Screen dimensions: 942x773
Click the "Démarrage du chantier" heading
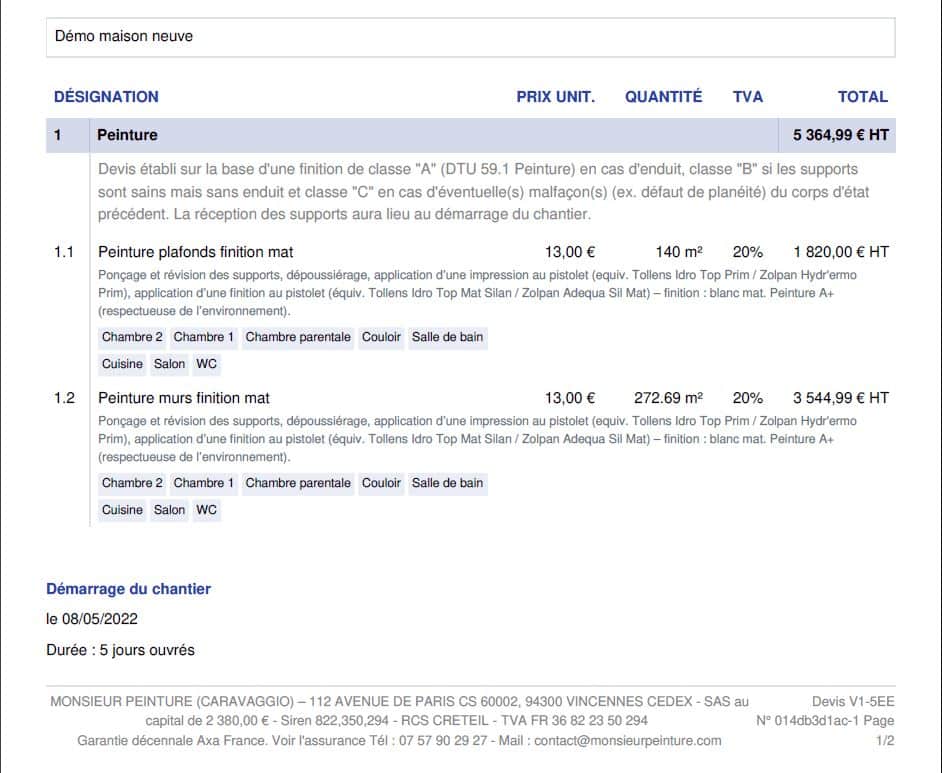(x=128, y=589)
